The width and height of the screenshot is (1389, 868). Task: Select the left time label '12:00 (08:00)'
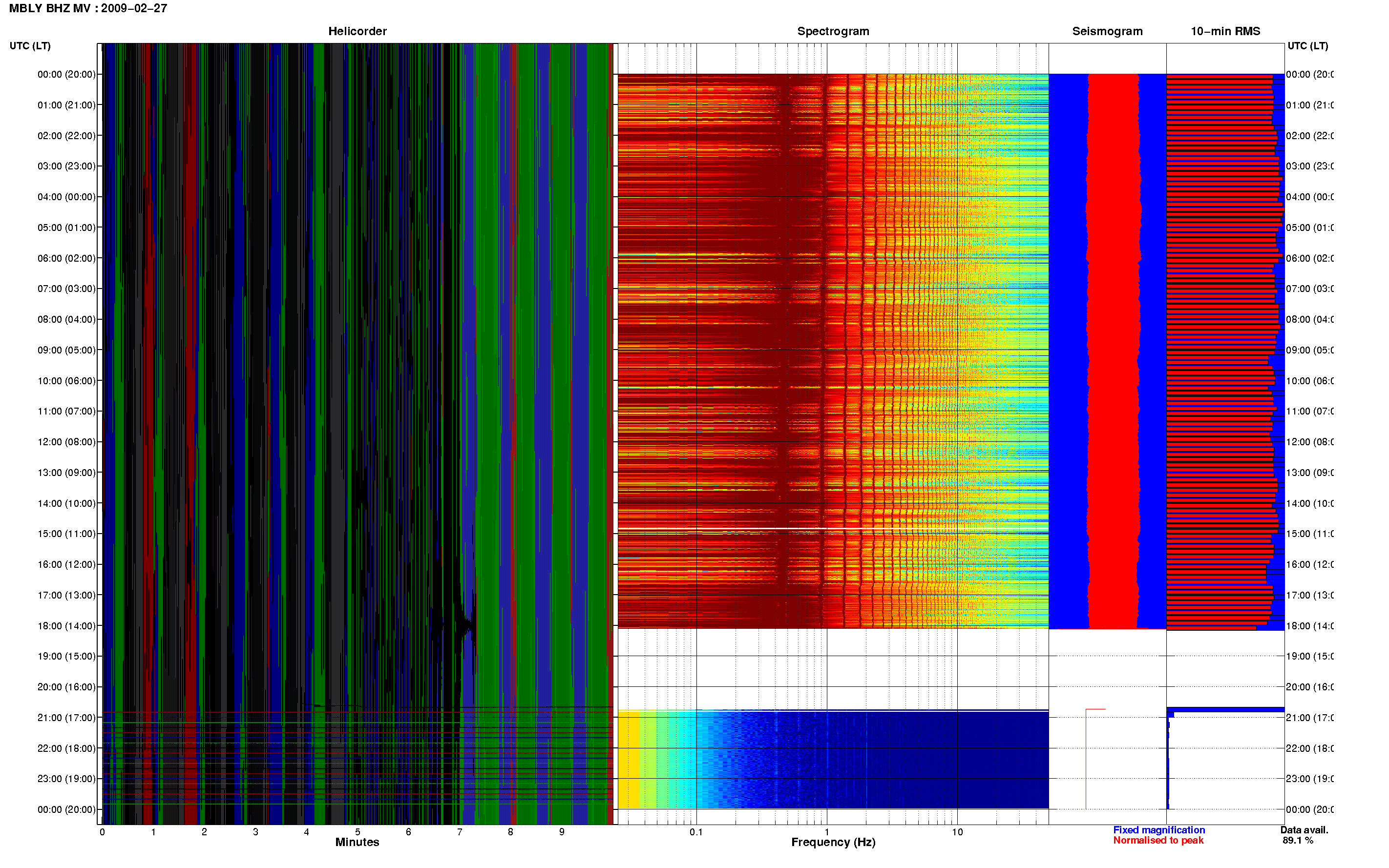click(x=66, y=442)
